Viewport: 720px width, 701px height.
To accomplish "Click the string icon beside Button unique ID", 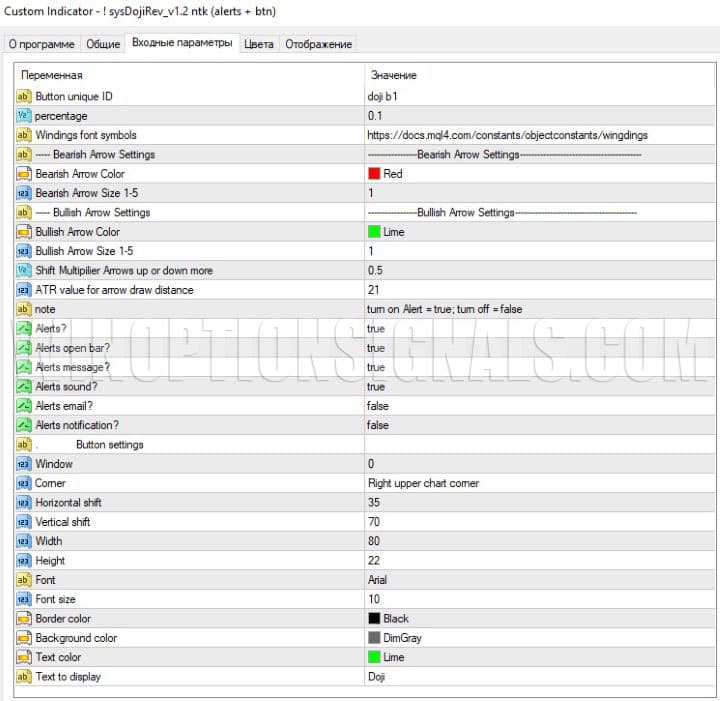I will 24,96.
